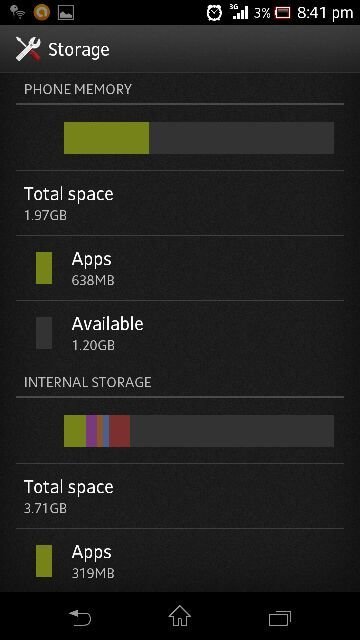360x640 pixels.
Task: Open Apps 319MB under Internal Storage
Action: point(180,560)
